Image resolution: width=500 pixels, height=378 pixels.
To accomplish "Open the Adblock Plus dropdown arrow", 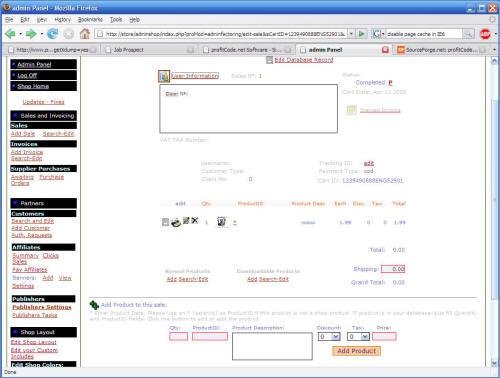I will point(495,34).
